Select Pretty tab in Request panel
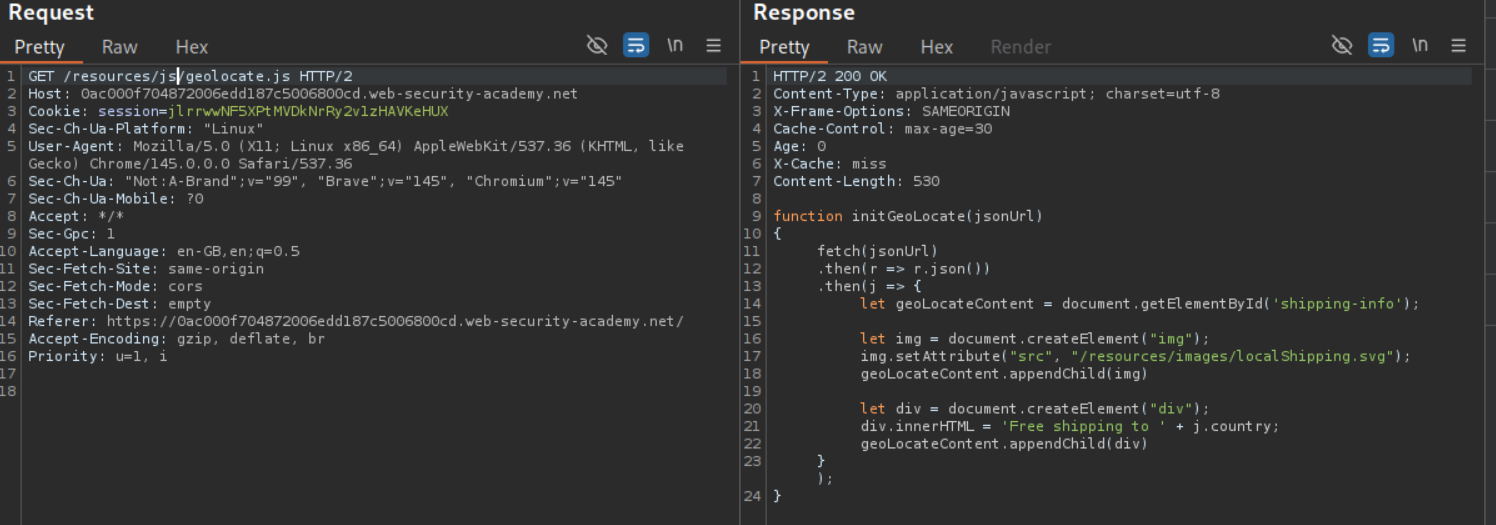Viewport: 1496px width, 525px height. click(39, 47)
